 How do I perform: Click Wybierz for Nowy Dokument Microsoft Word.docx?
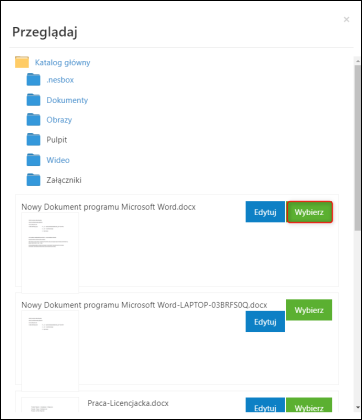click(x=309, y=212)
